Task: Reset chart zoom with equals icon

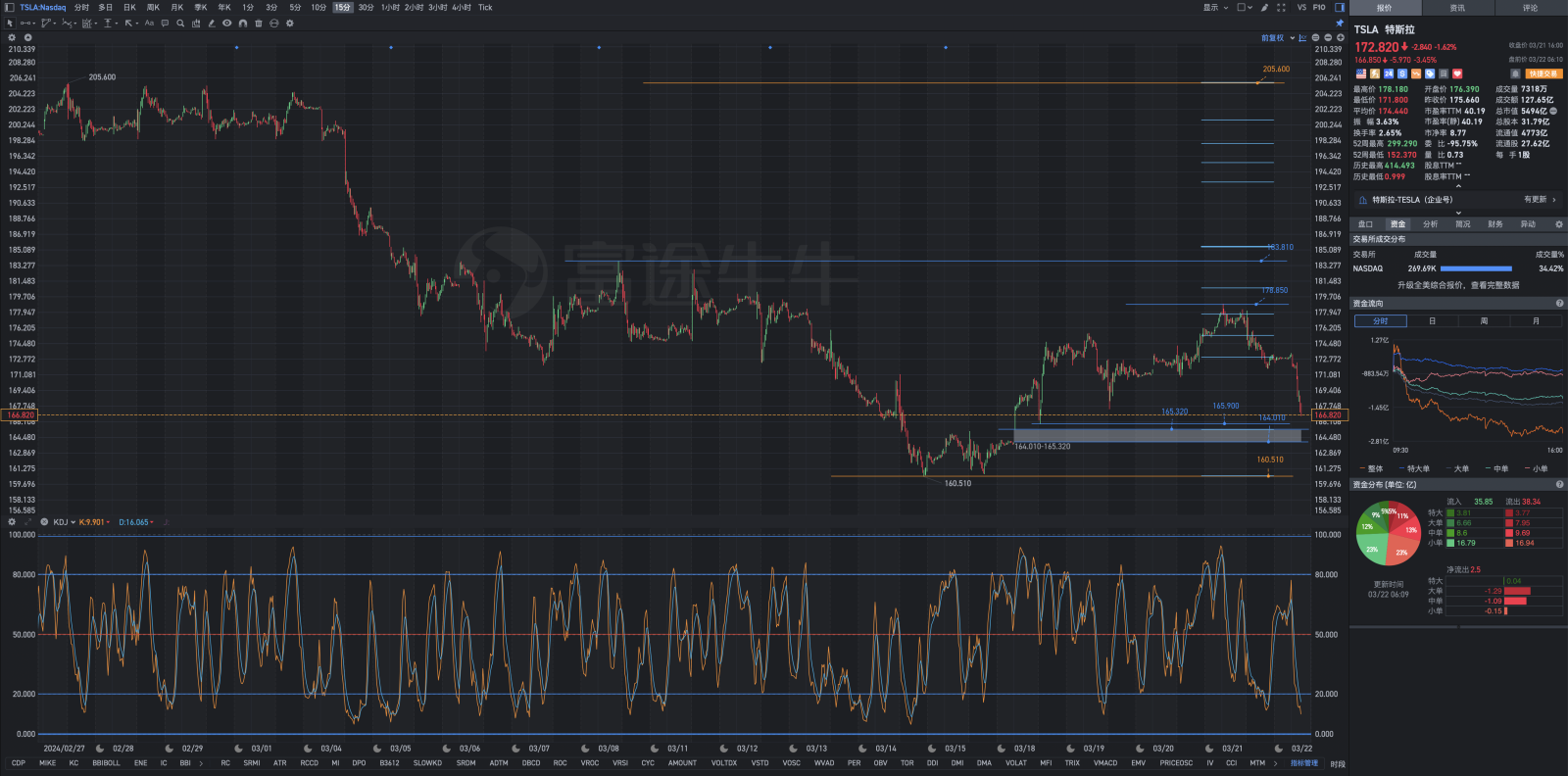Action: 1315,37
